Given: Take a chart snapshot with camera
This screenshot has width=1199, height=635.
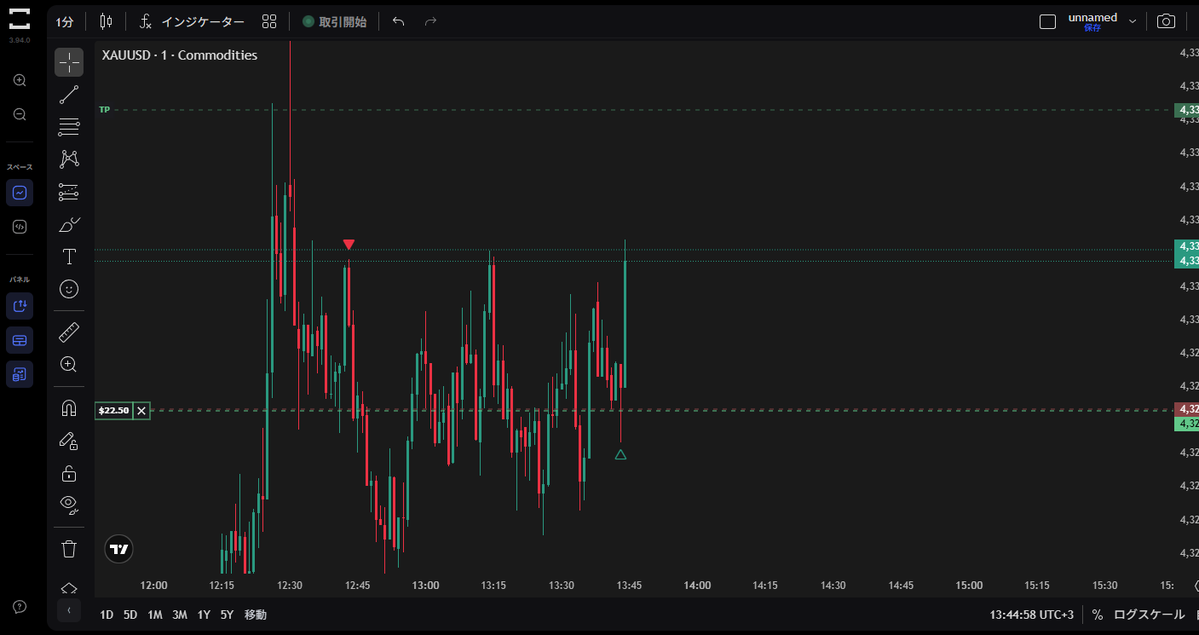Looking at the screenshot, I should tap(1165, 21).
